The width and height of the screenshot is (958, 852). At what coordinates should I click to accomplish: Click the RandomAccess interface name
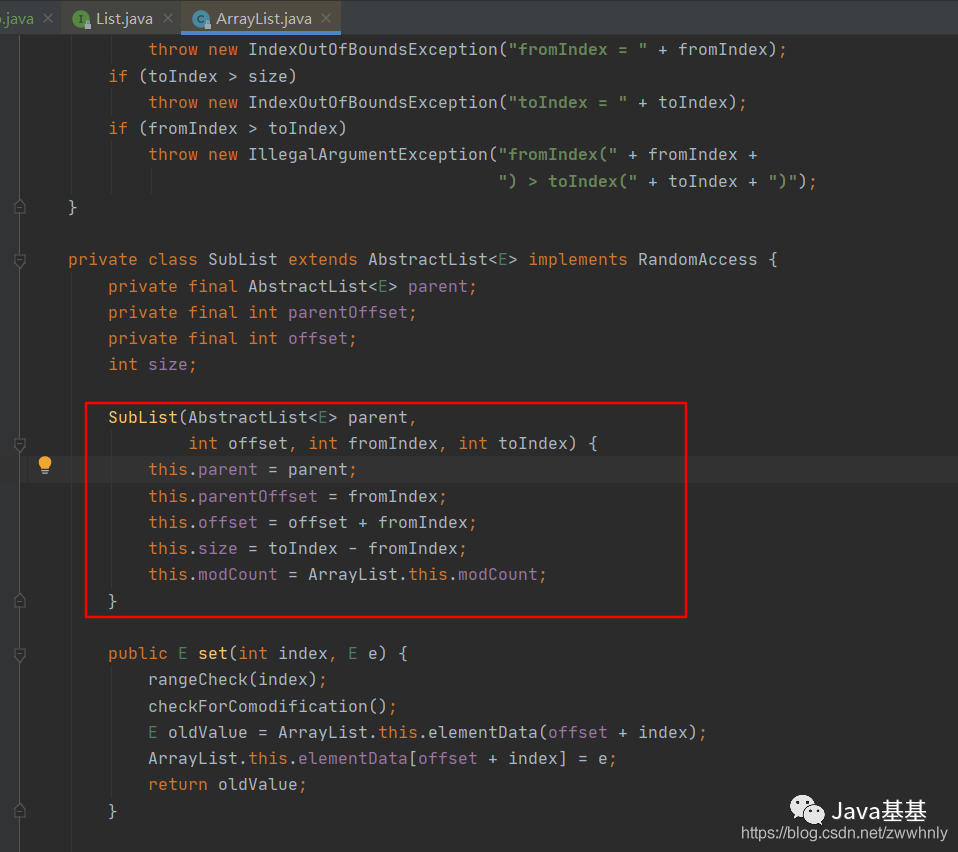tap(698, 260)
